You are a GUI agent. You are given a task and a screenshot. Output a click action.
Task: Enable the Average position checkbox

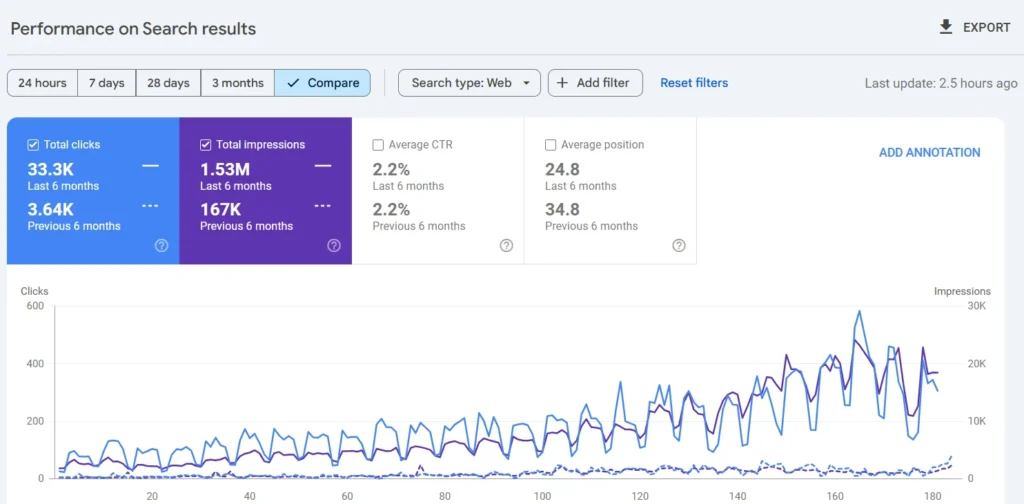(551, 145)
